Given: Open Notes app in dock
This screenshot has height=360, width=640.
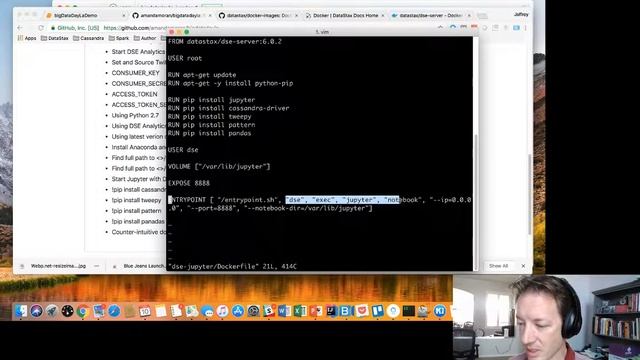Looking at the screenshot, I should (160, 311).
